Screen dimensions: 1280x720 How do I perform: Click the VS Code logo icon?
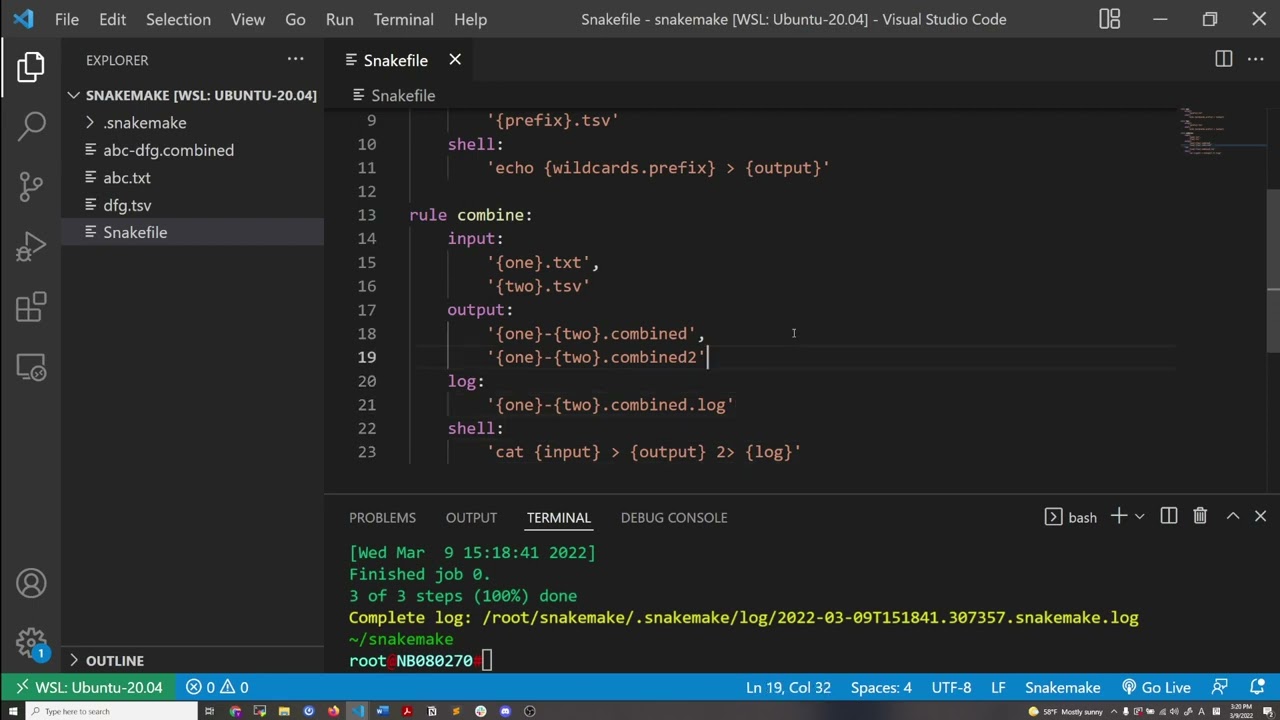click(x=23, y=19)
